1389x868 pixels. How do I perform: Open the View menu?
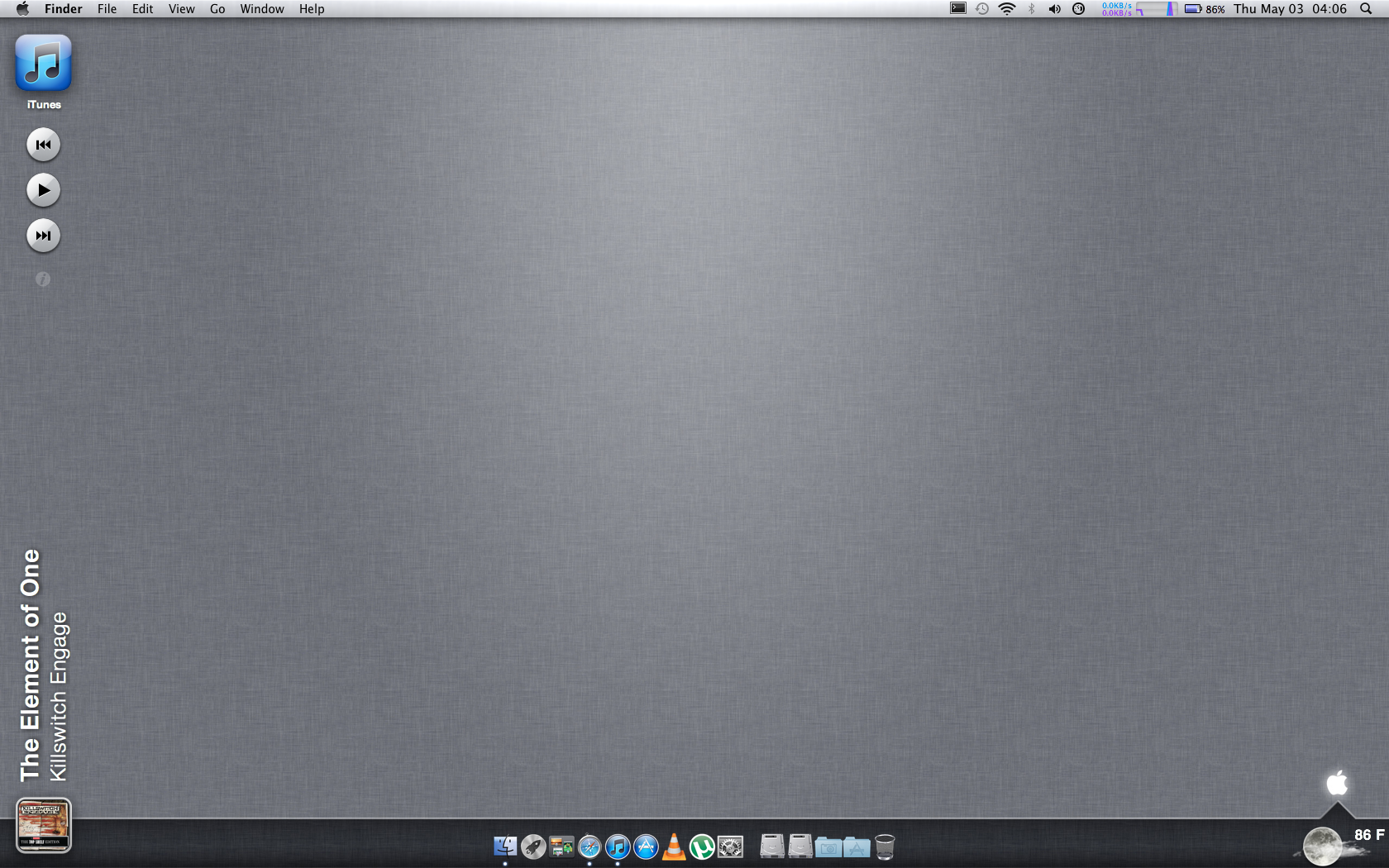click(x=182, y=9)
